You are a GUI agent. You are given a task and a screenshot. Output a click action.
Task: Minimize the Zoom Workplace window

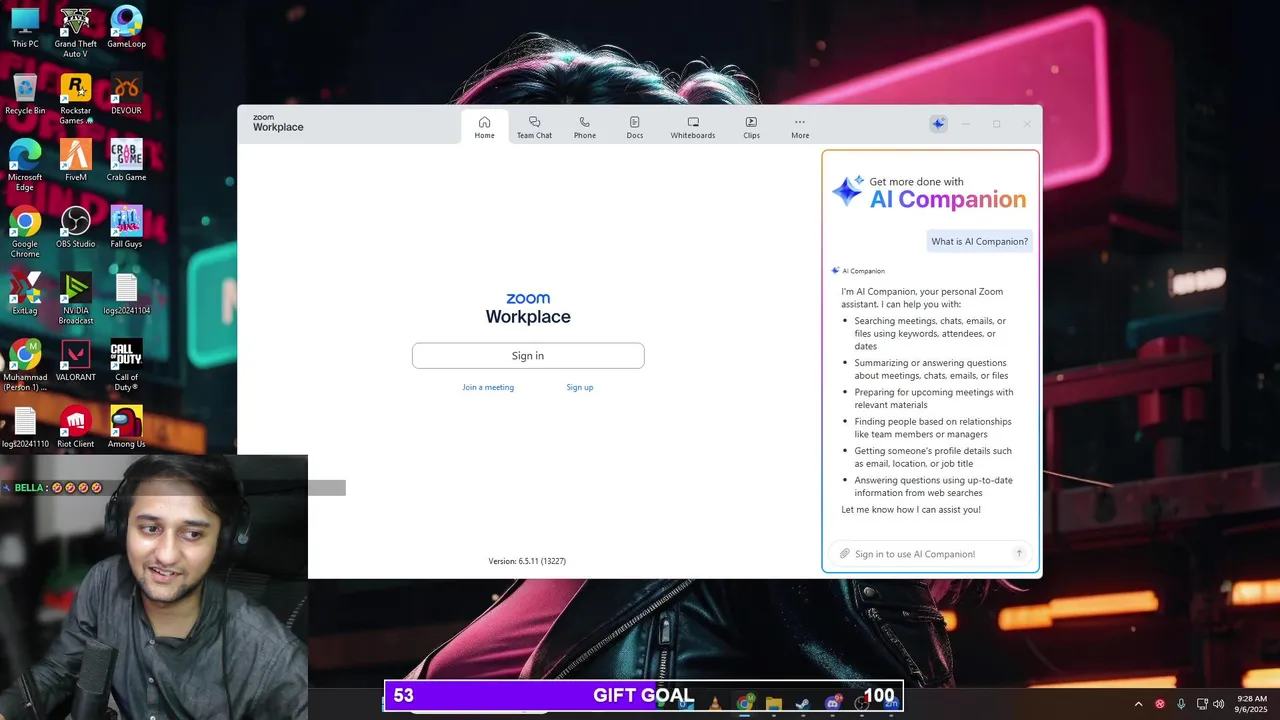tap(966, 124)
